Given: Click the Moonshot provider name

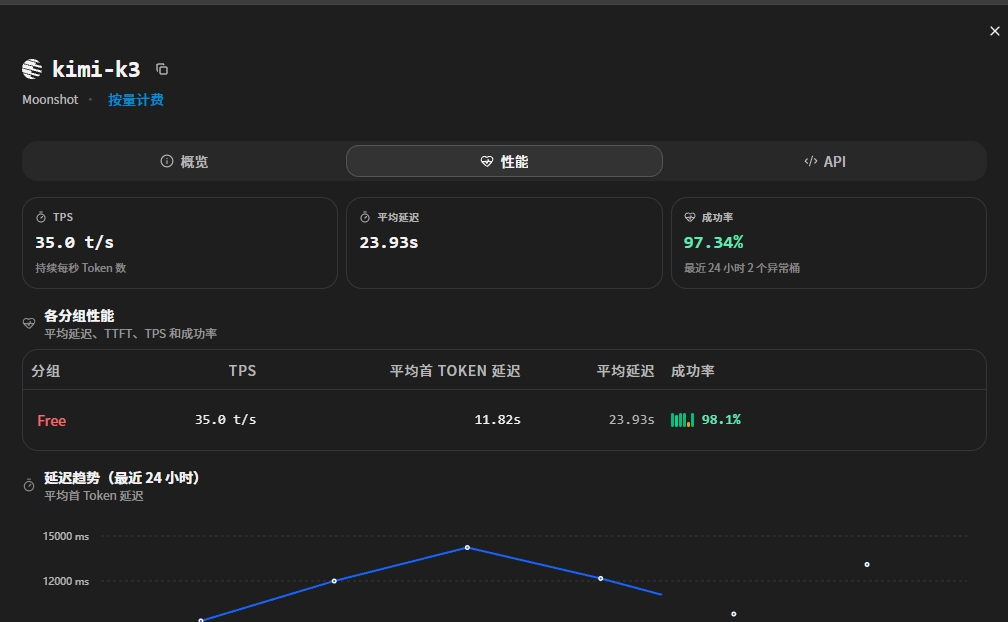Looking at the screenshot, I should click(50, 100).
